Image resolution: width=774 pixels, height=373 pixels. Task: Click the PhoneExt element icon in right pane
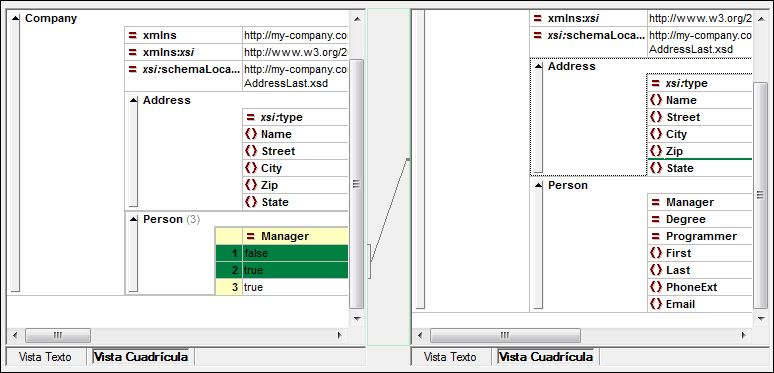(x=656, y=287)
